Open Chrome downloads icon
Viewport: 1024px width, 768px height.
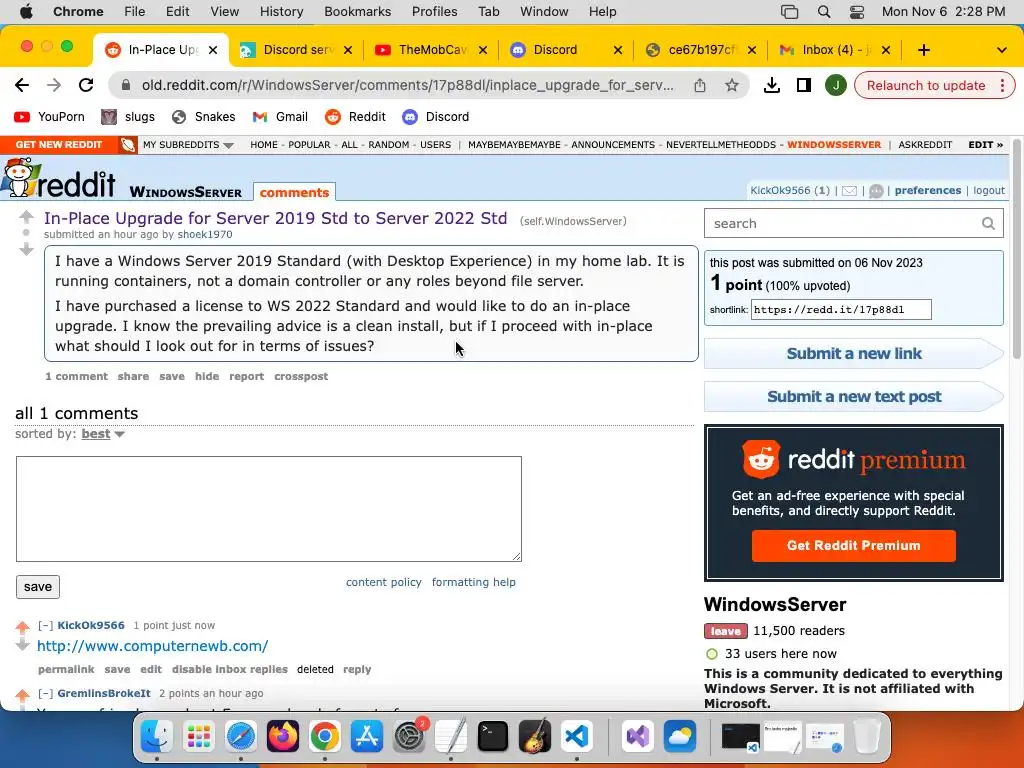pyautogui.click(x=771, y=86)
